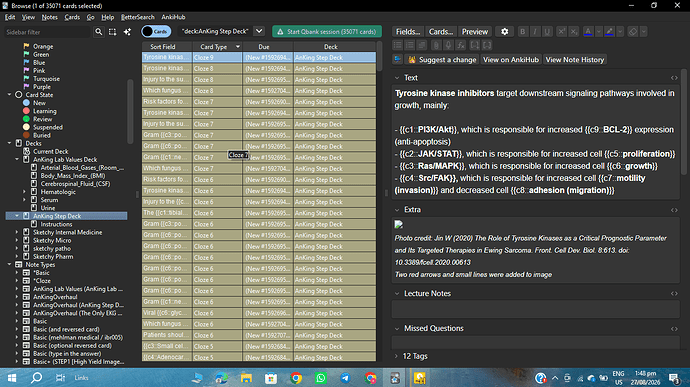The height and width of the screenshot is (387, 690).
Task: Click View Note History button
Action: 575,59
